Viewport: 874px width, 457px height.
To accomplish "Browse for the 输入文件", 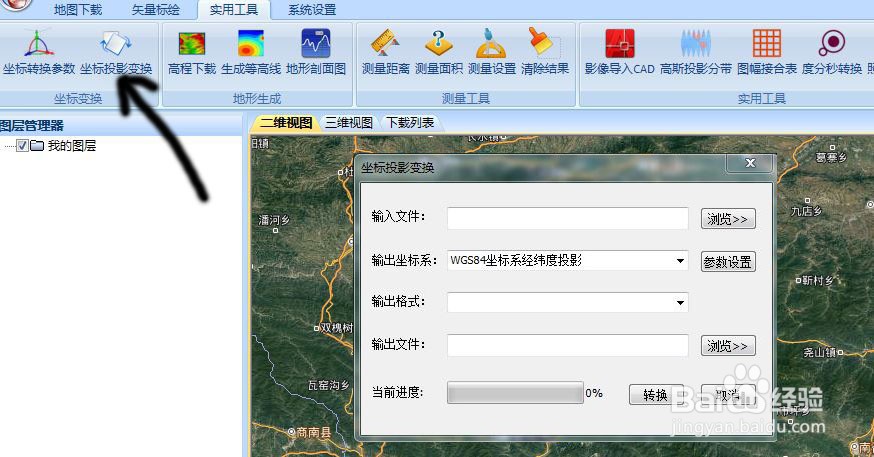I will coord(728,219).
